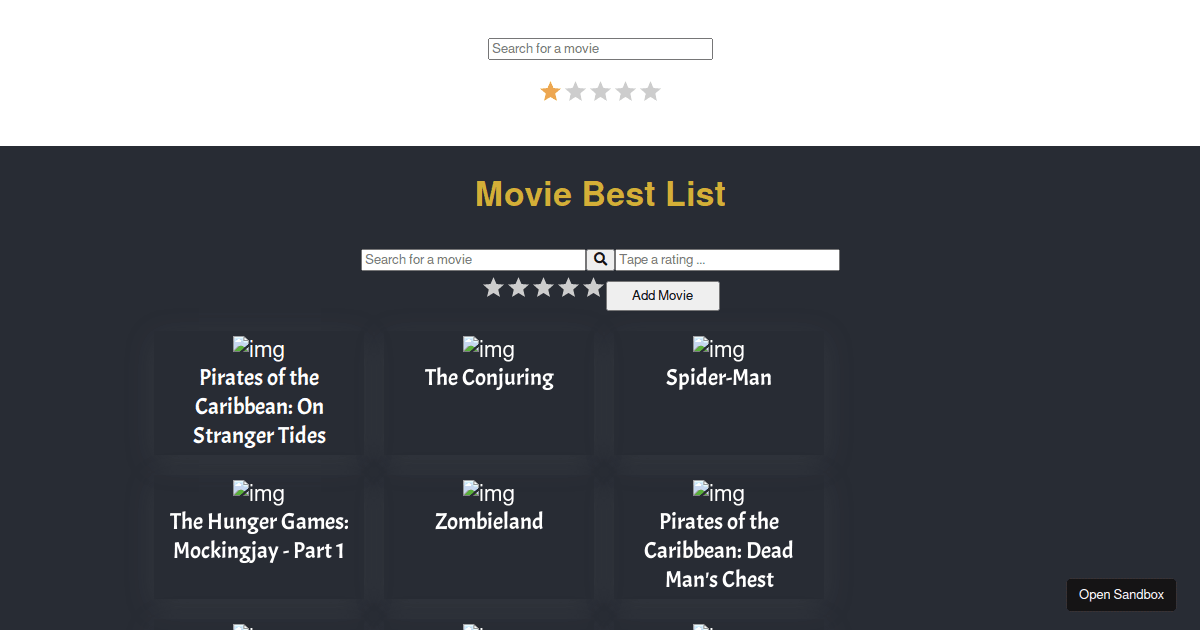Click the Spider-Man poster image
1200x630 pixels.
719,349
